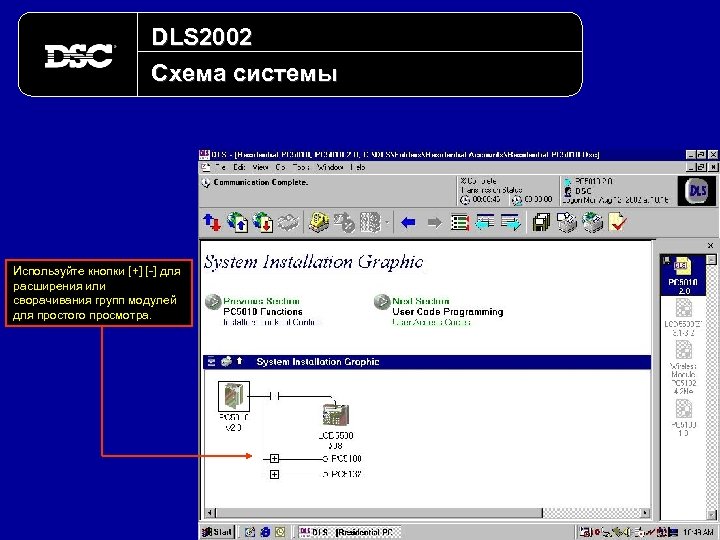Open dropdown arrow beside greyed grid icon
The width and height of the screenshot is (720, 540).
click(x=387, y=223)
